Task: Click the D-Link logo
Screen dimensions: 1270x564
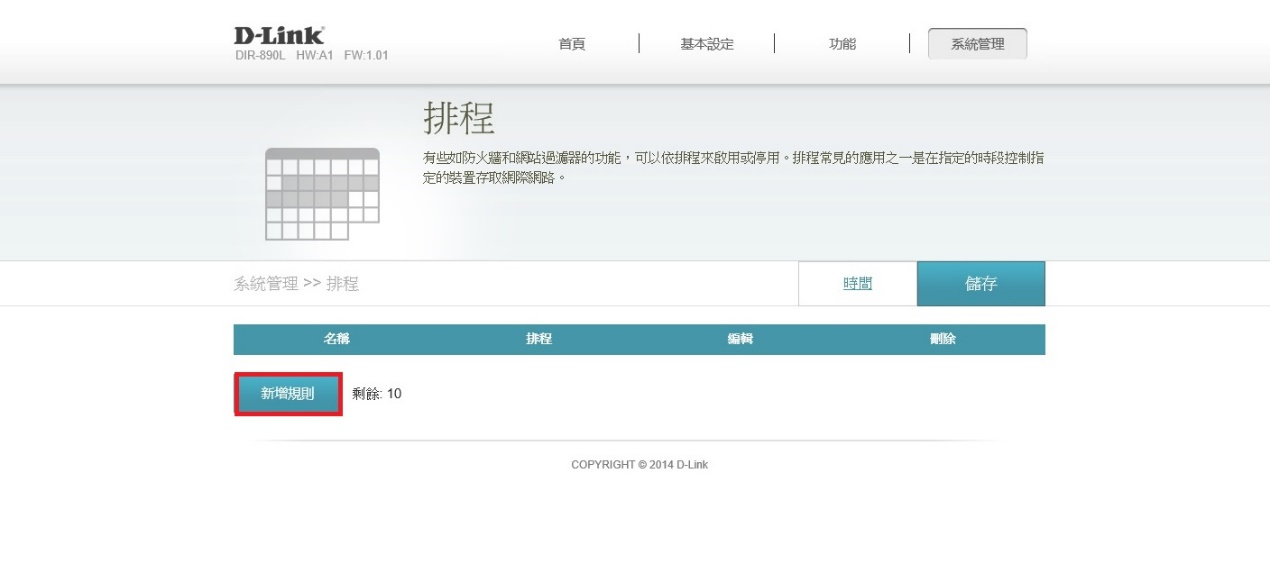Action: pos(279,36)
